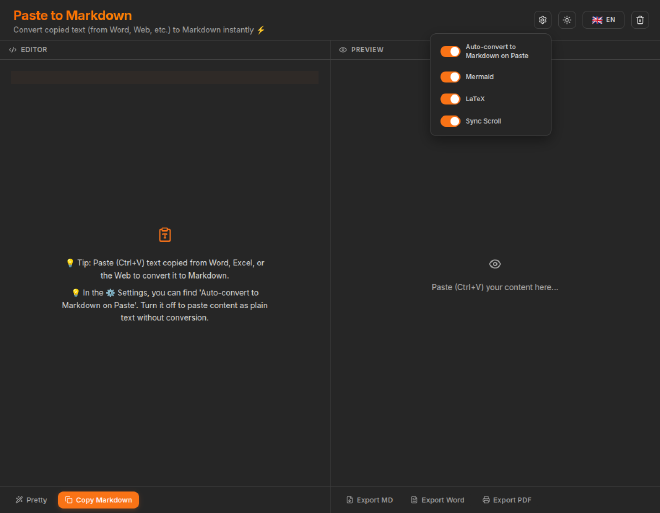Click the tip about pasting from Word, Excel
Image resolution: width=660 pixels, height=513 pixels.
tap(165, 269)
